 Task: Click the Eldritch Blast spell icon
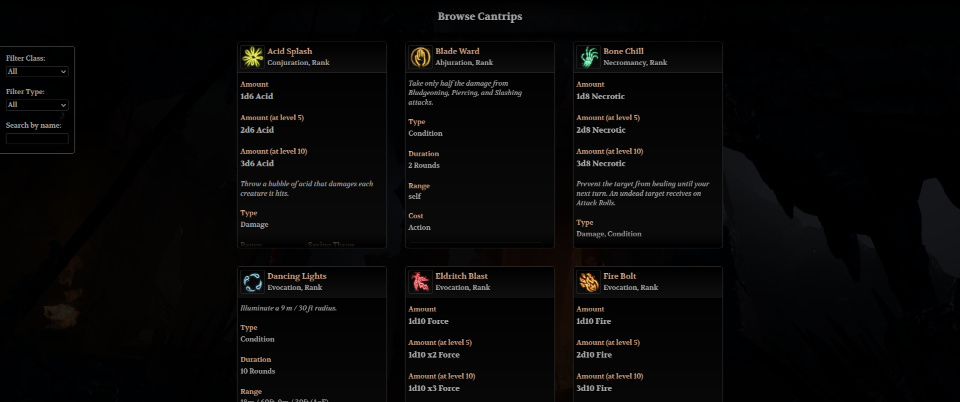coord(421,282)
